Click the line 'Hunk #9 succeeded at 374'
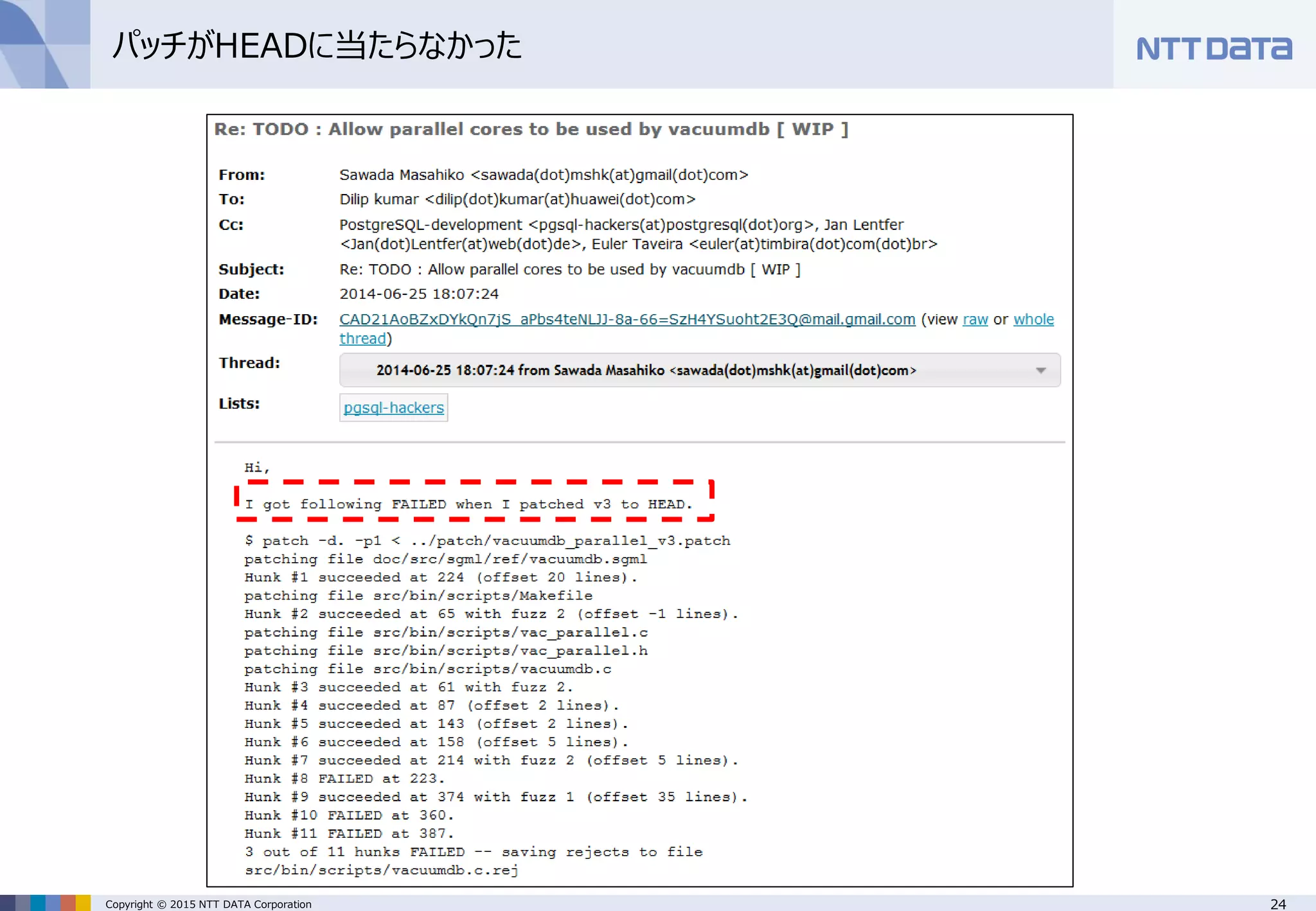1316x911 pixels. (x=496, y=797)
